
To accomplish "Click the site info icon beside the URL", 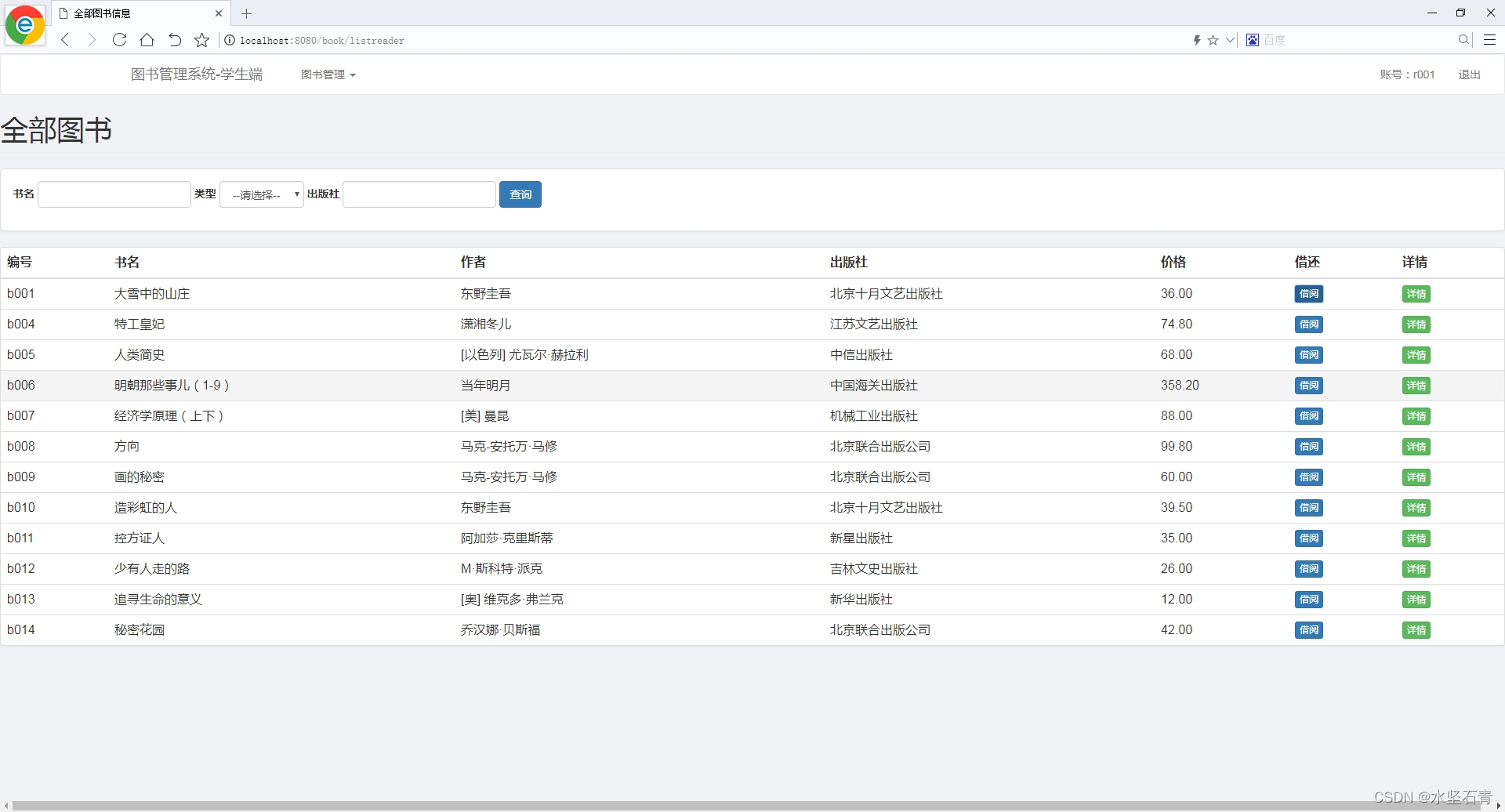I will click(230, 40).
